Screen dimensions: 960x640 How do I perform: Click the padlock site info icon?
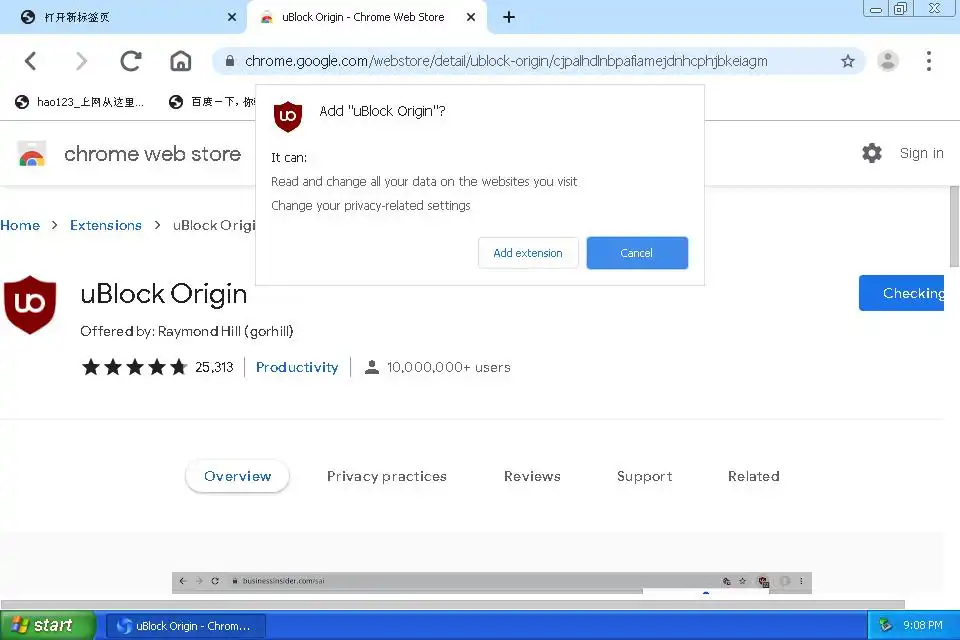[230, 61]
